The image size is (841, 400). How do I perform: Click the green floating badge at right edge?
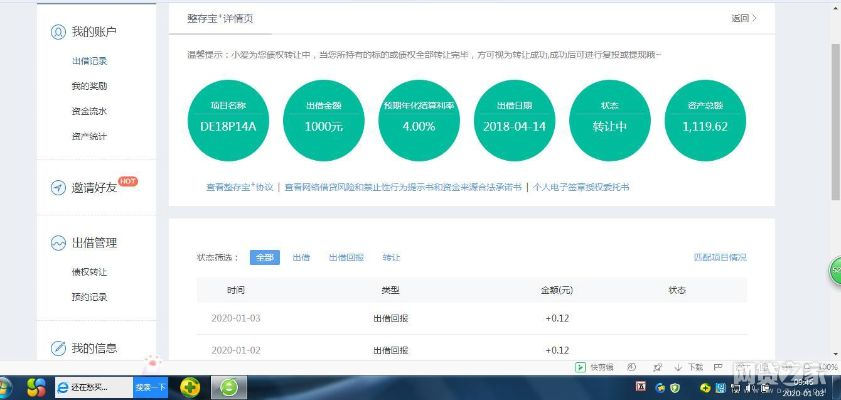(835, 270)
